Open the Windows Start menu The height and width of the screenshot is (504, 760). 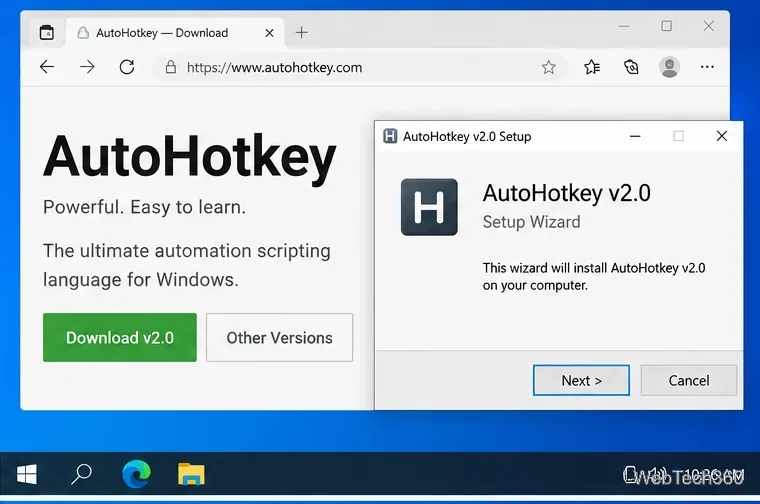pos(27,474)
